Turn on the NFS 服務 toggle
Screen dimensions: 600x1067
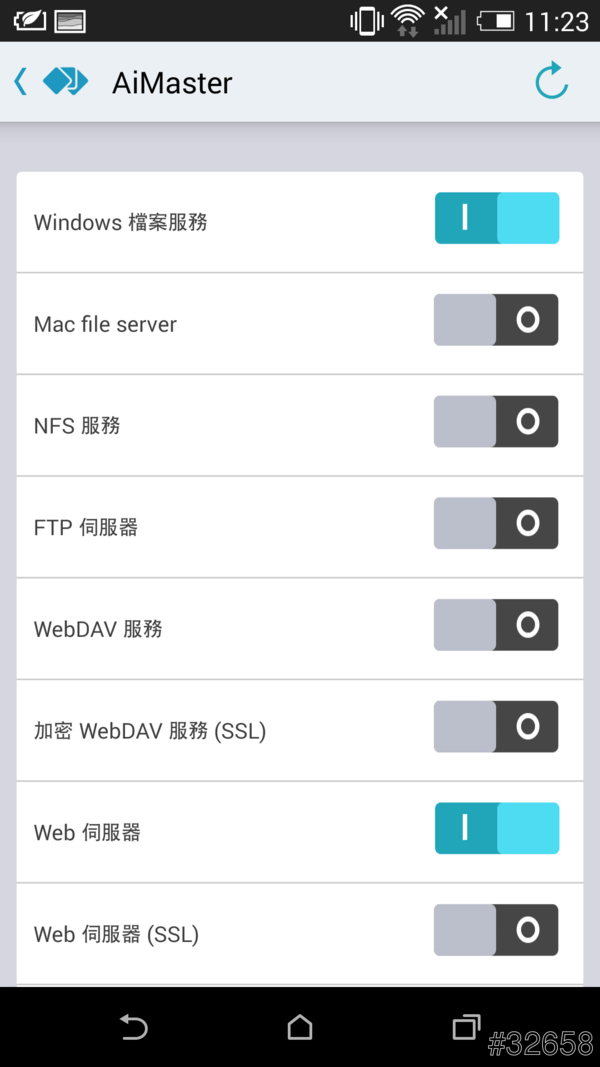tap(496, 422)
